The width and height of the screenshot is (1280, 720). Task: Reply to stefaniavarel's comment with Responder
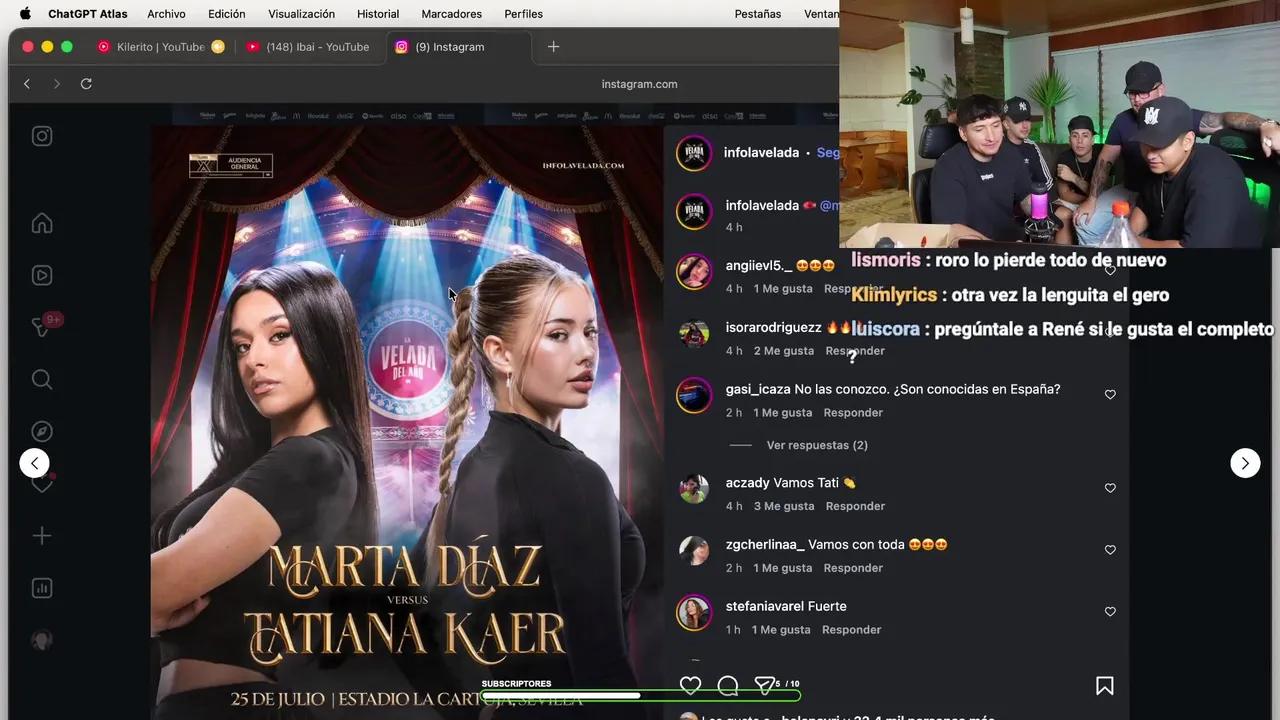852,630
